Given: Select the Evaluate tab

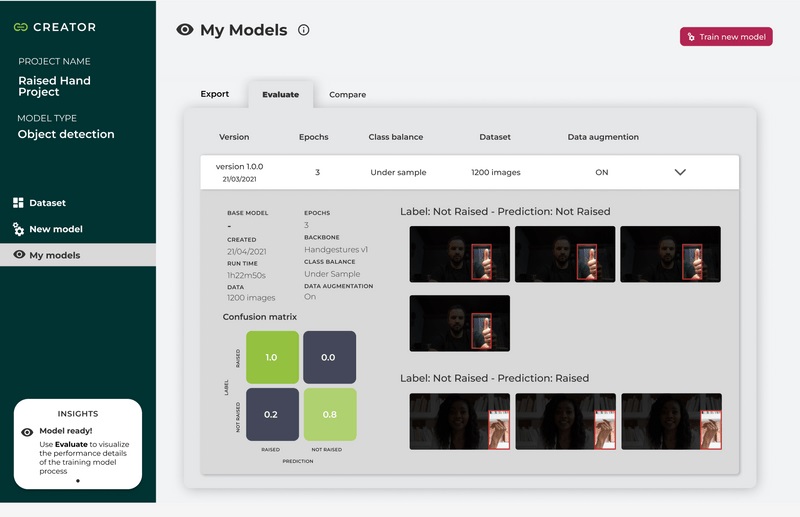Looking at the screenshot, I should [281, 94].
